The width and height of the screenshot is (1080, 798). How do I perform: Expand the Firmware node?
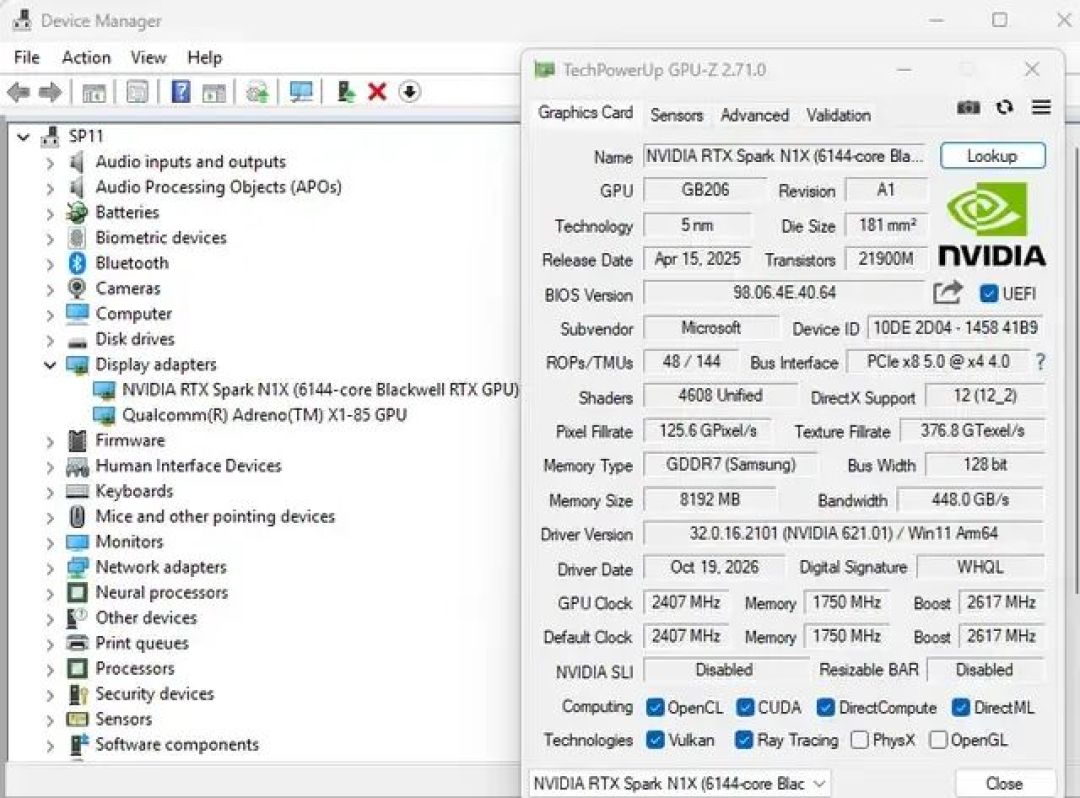click(50, 441)
